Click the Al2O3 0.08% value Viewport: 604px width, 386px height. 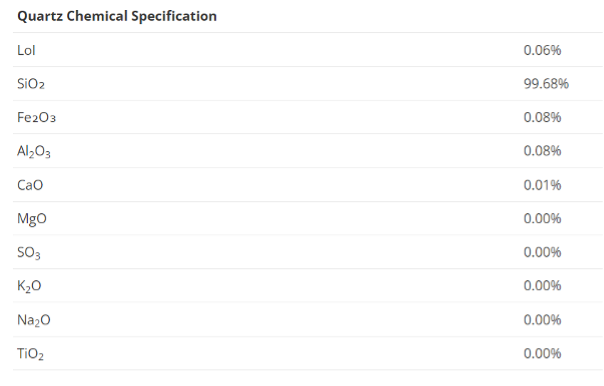542,151
